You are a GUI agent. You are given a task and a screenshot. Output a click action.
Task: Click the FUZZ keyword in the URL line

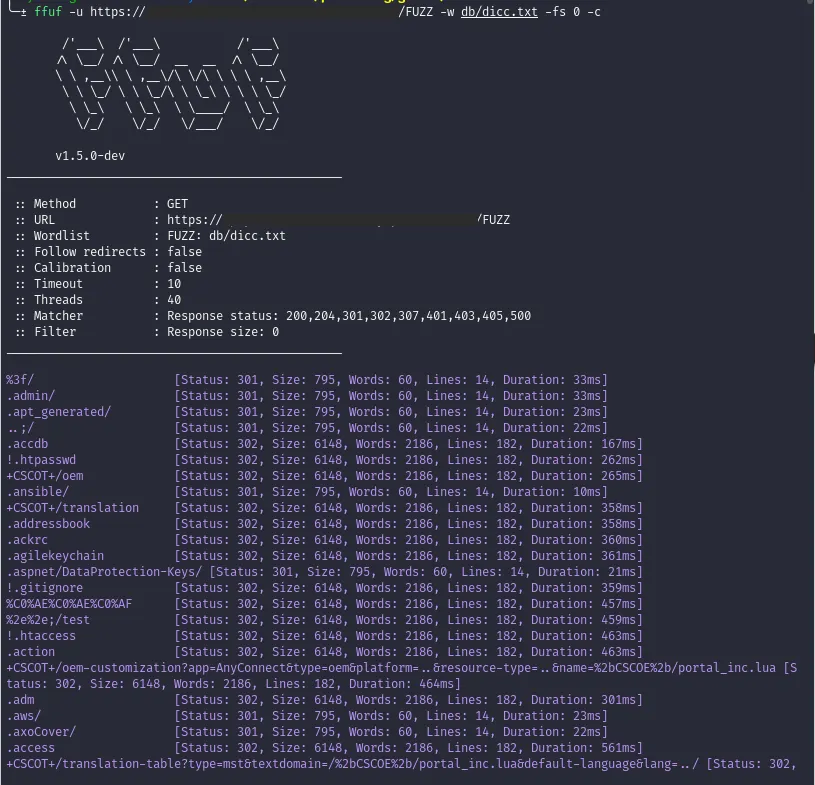point(496,220)
